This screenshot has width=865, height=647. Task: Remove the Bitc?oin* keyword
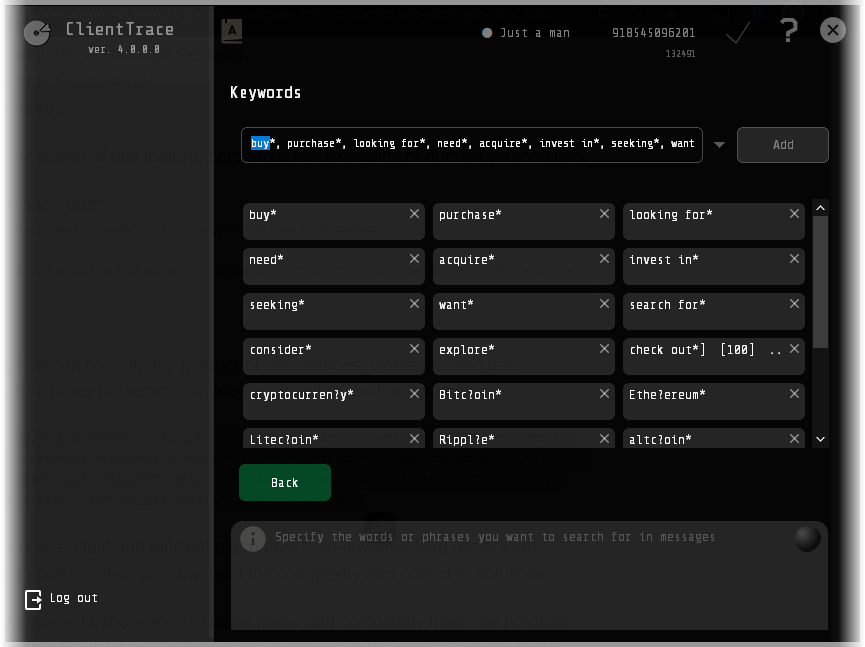point(605,394)
